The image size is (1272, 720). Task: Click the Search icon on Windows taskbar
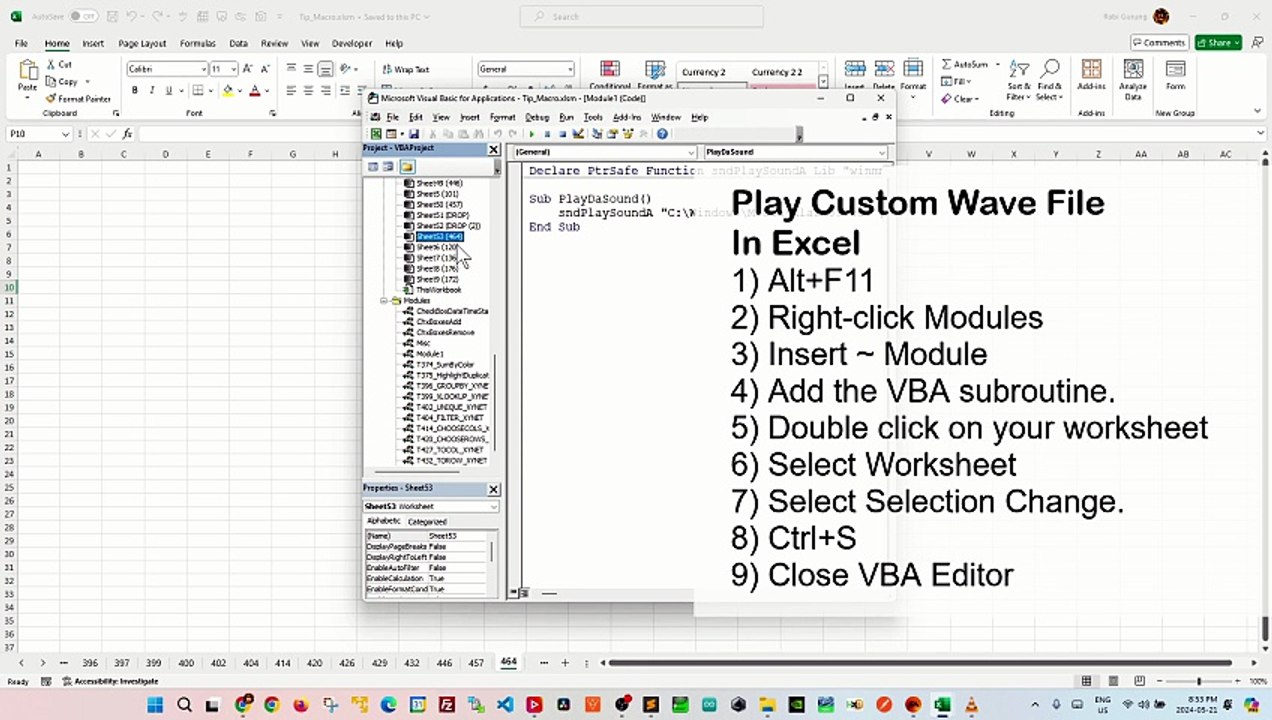(x=184, y=705)
